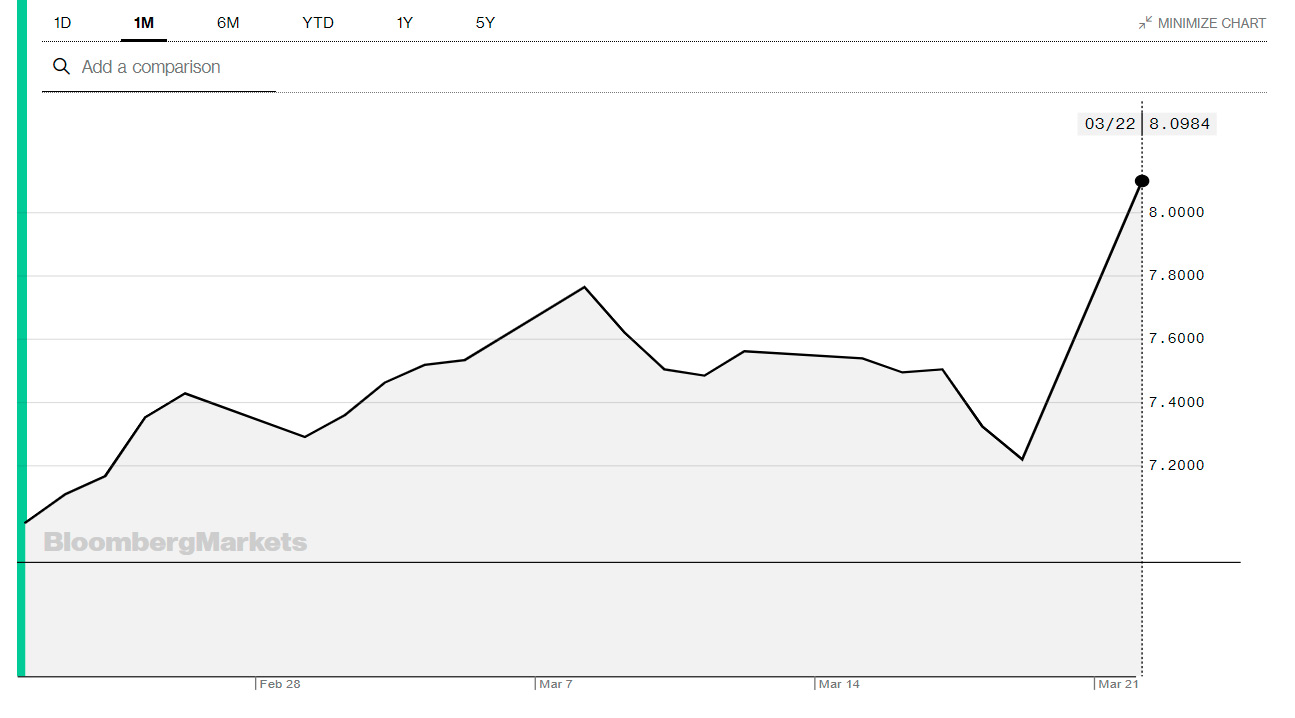The height and width of the screenshot is (718, 1295).
Task: Click the Mar 7 axis label
Action: (555, 684)
